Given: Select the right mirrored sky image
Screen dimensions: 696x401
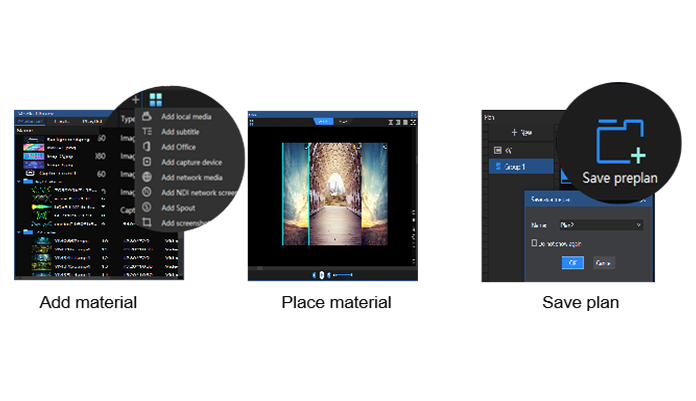Looking at the screenshot, I should point(375,194).
